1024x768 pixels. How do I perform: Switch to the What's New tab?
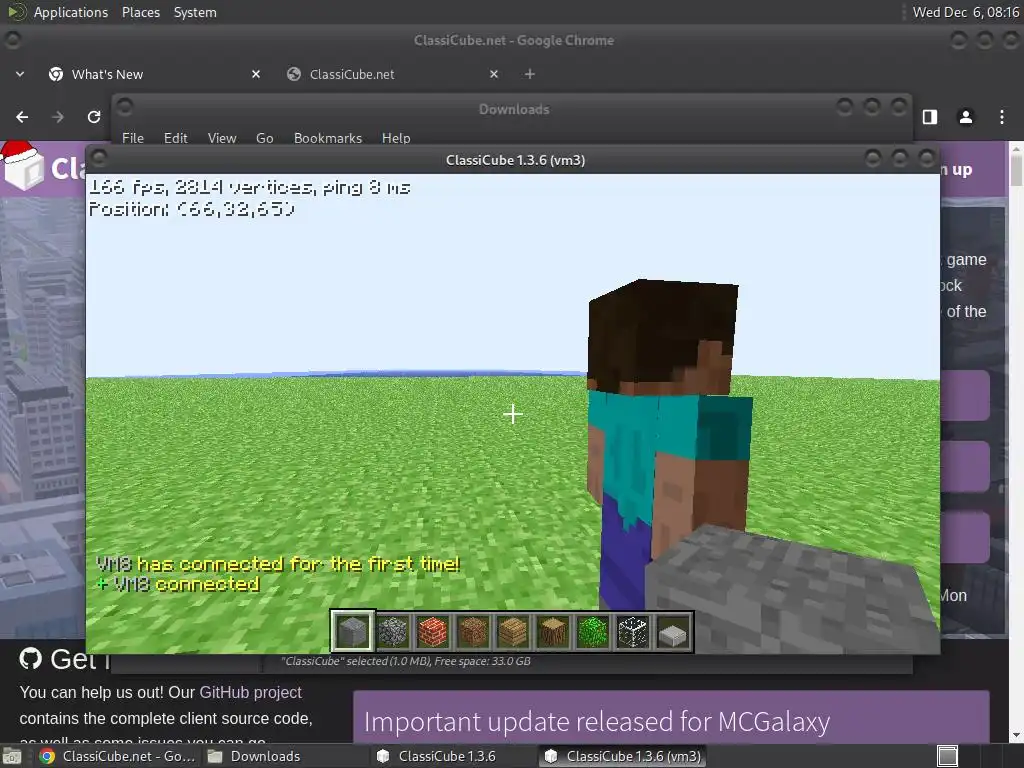pos(157,74)
